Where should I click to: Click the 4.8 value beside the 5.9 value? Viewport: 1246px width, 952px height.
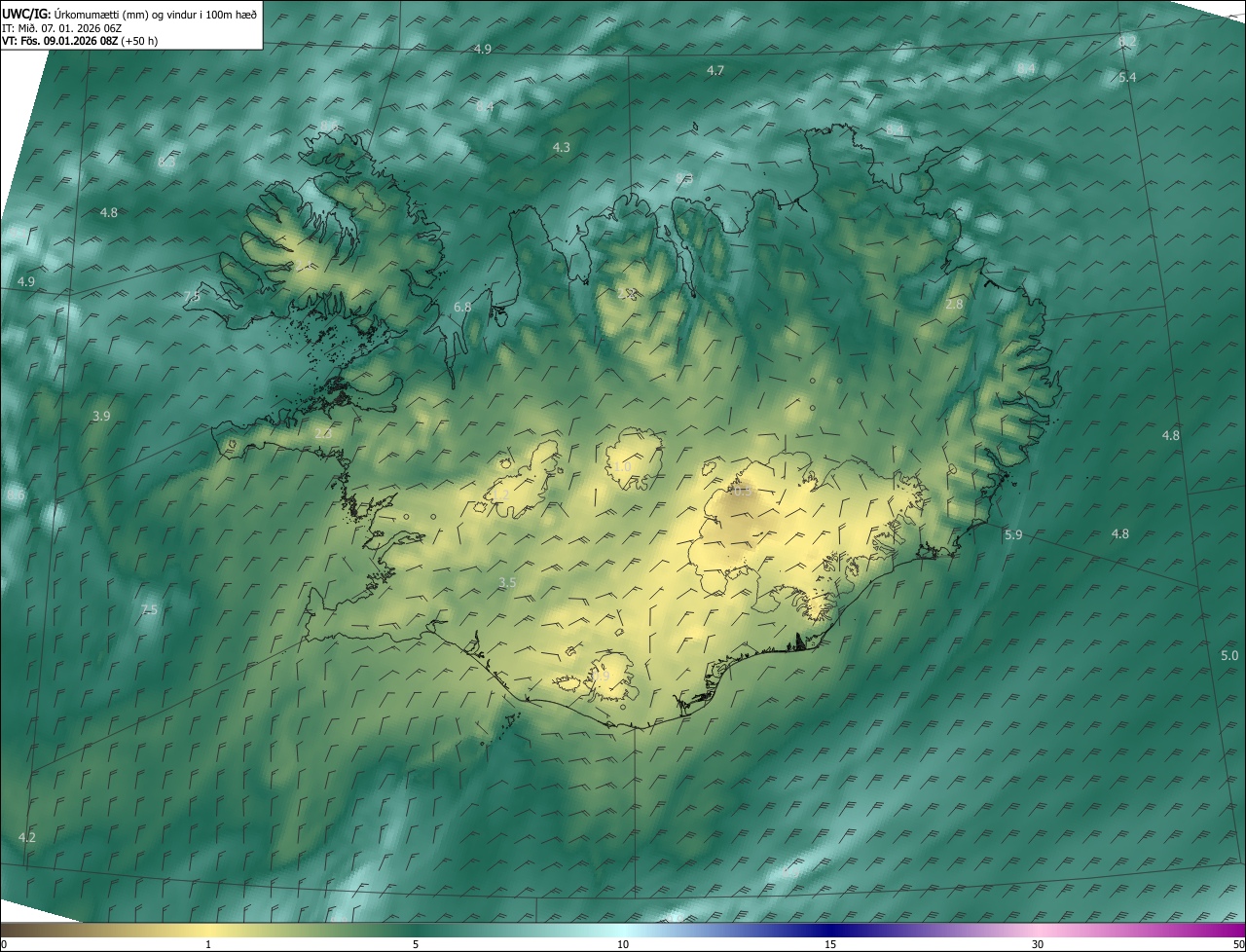pos(1120,533)
